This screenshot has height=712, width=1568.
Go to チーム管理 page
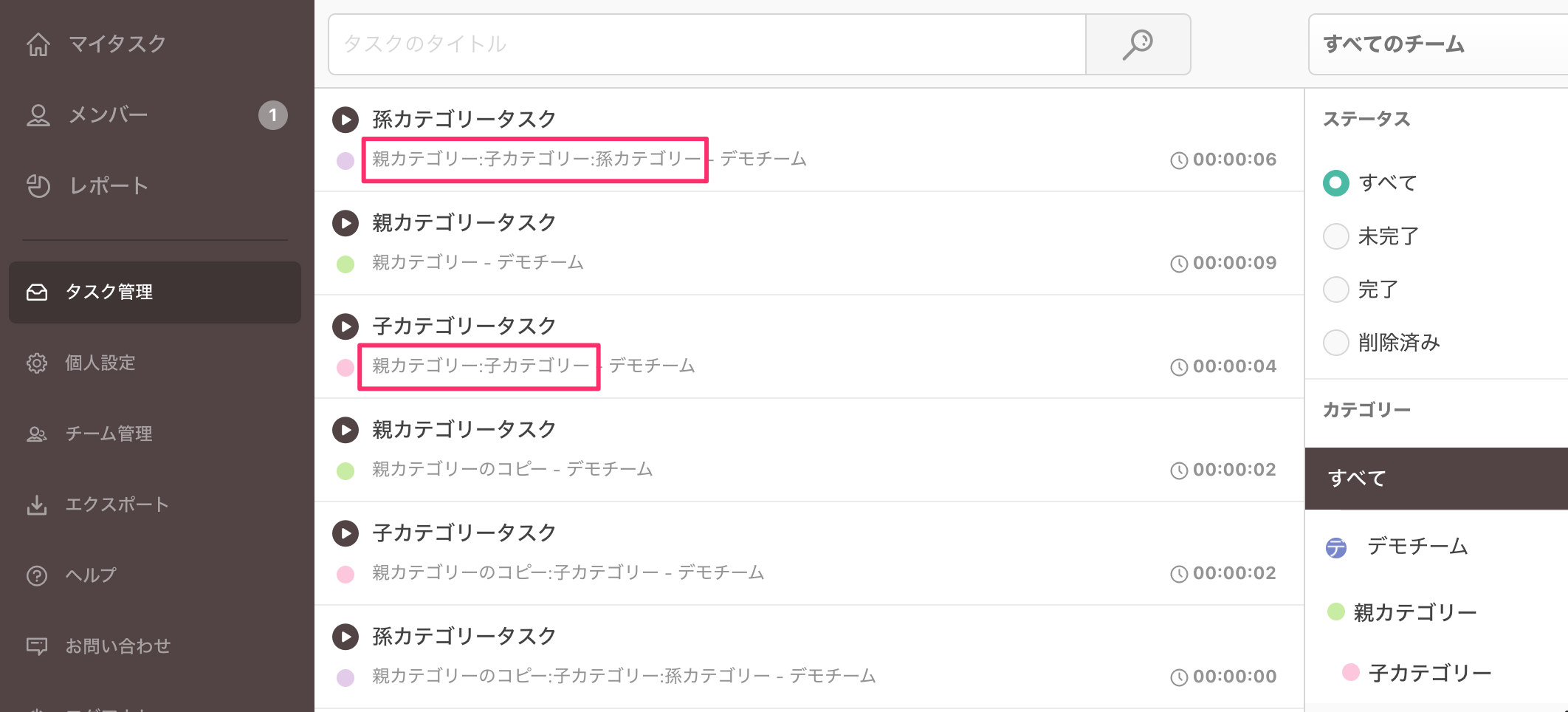109,434
